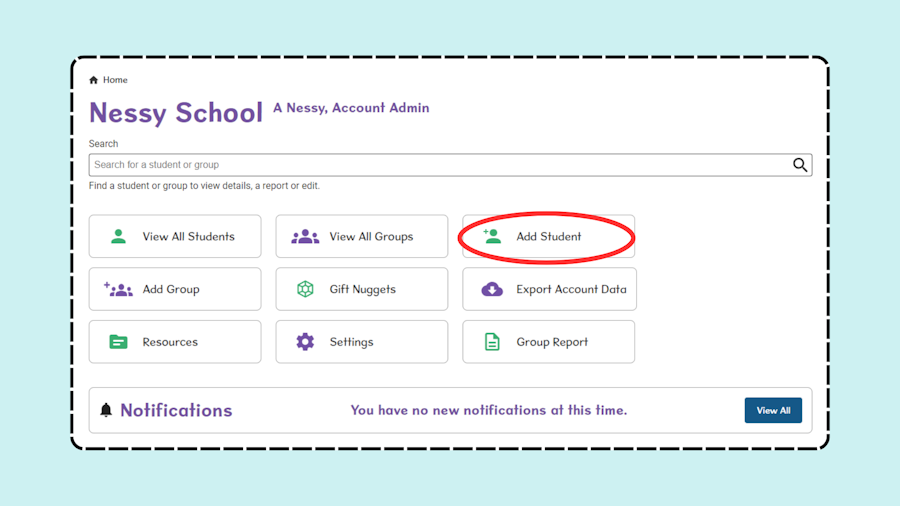Click the purple people icon for View All Groups
Image resolution: width=900 pixels, height=506 pixels.
[x=305, y=236]
